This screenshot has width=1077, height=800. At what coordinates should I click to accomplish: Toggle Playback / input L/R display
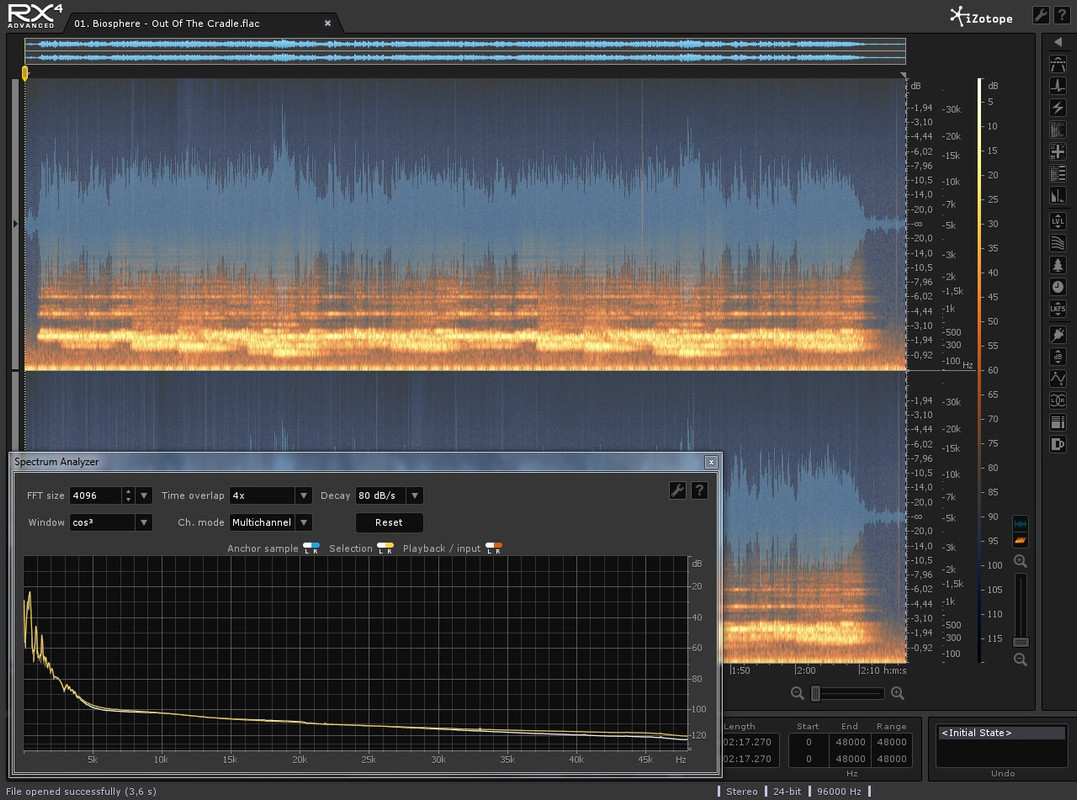coord(494,548)
